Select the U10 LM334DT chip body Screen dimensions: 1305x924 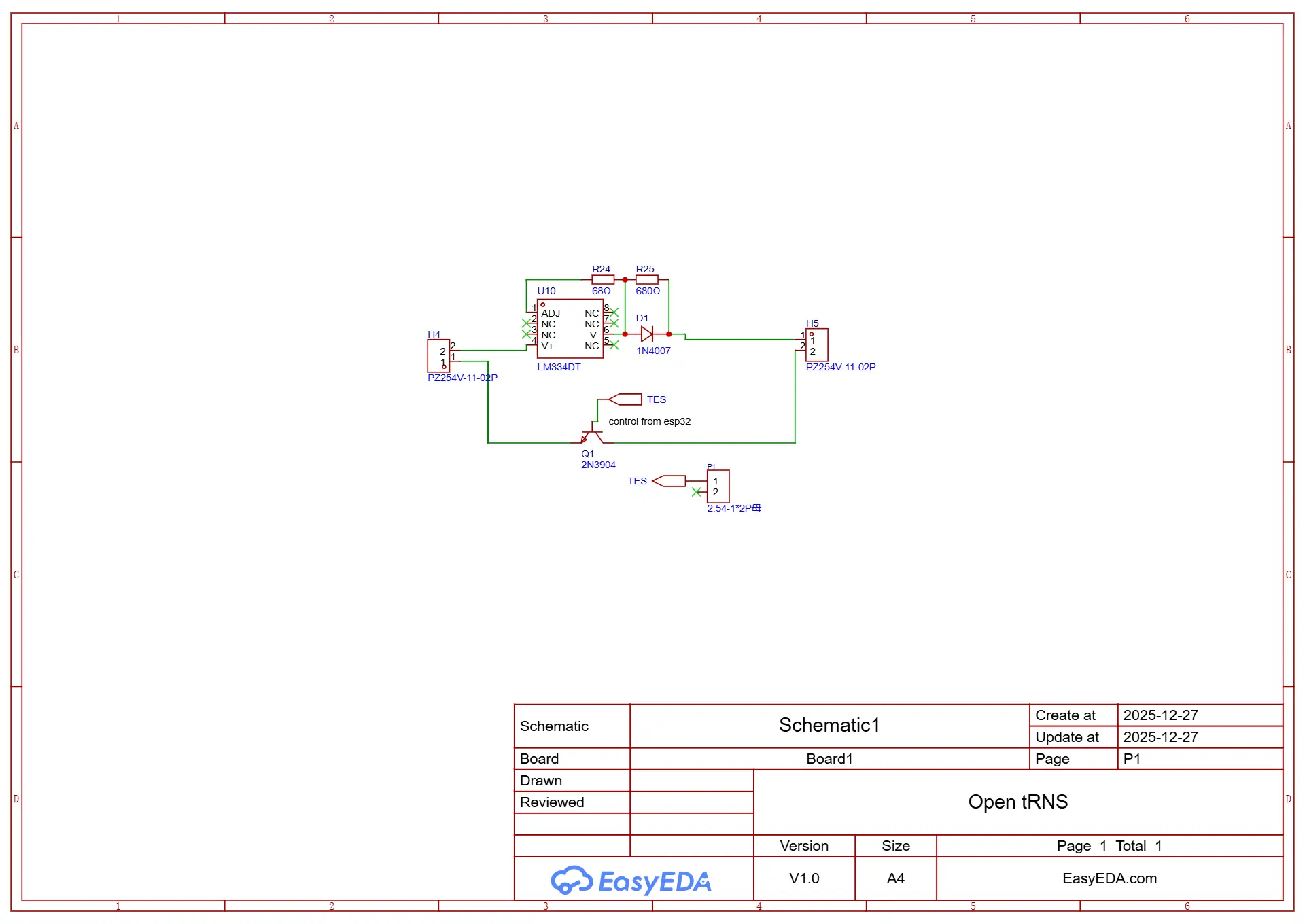pos(570,329)
